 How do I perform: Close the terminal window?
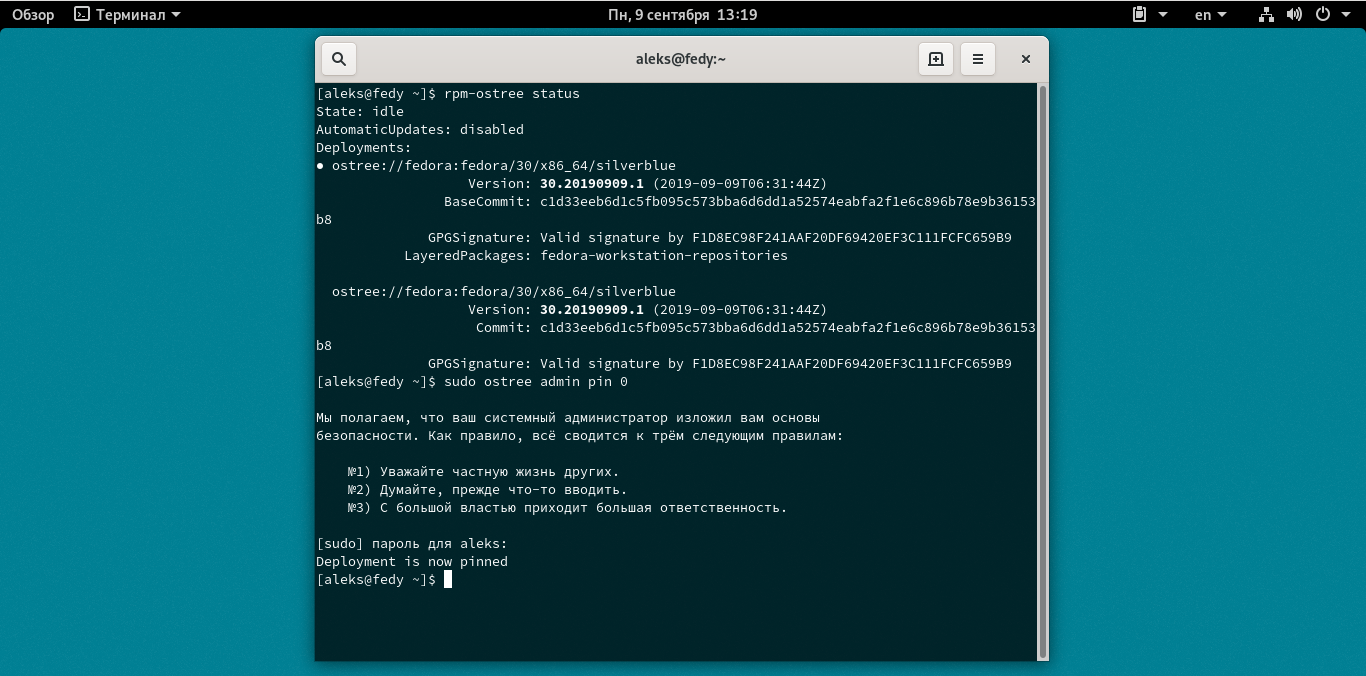pyautogui.click(x=1025, y=59)
